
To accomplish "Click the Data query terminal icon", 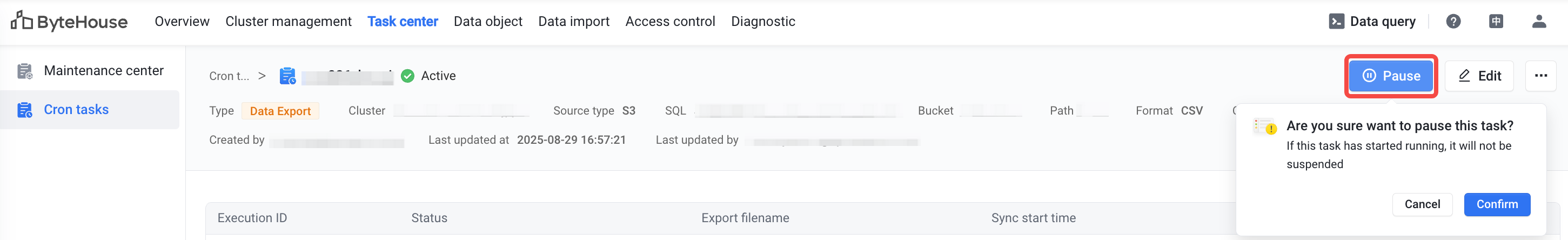I will 1336,21.
